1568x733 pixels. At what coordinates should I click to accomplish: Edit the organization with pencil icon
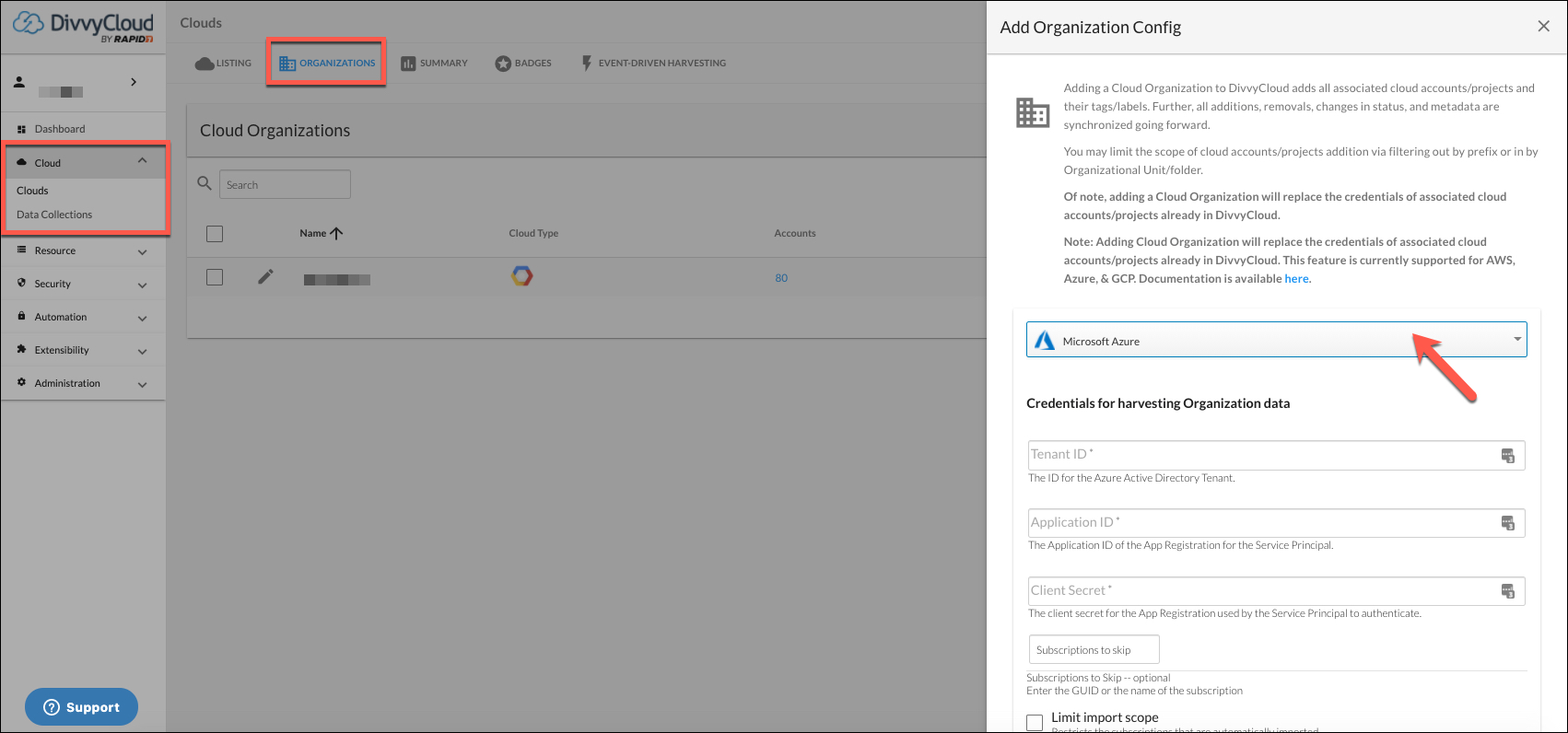click(265, 276)
